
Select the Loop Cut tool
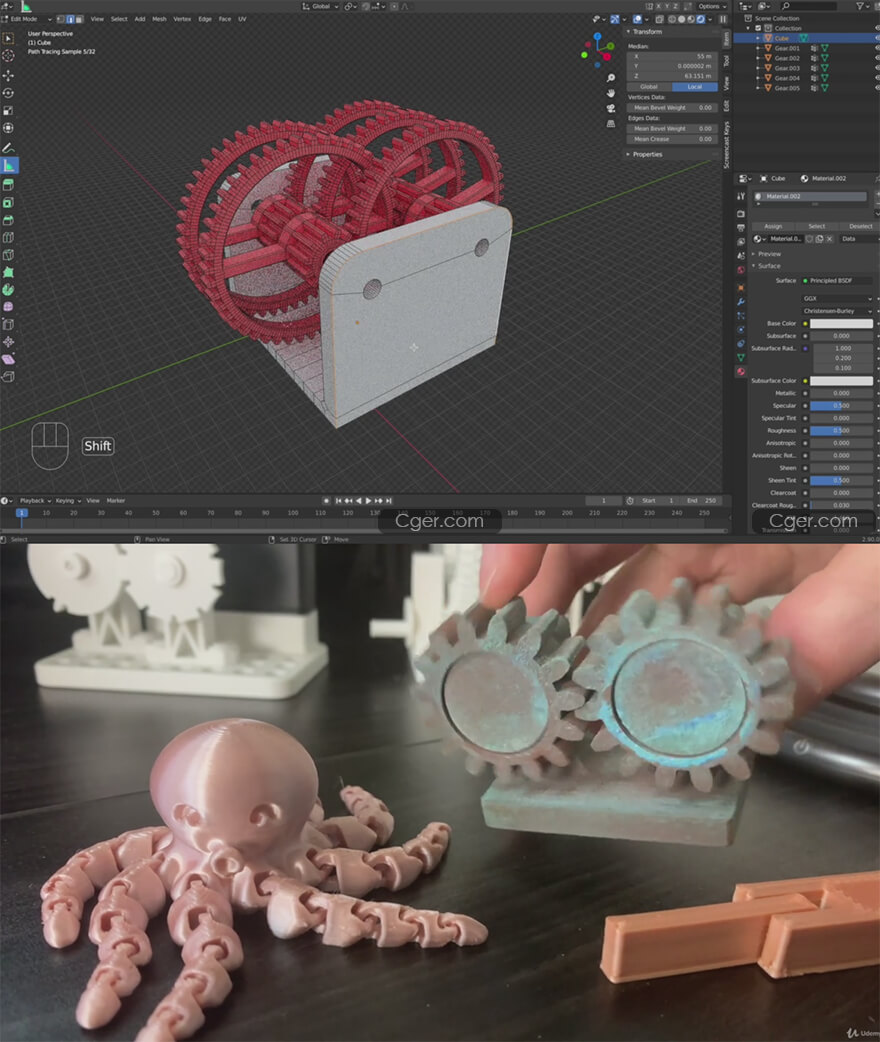[9, 237]
